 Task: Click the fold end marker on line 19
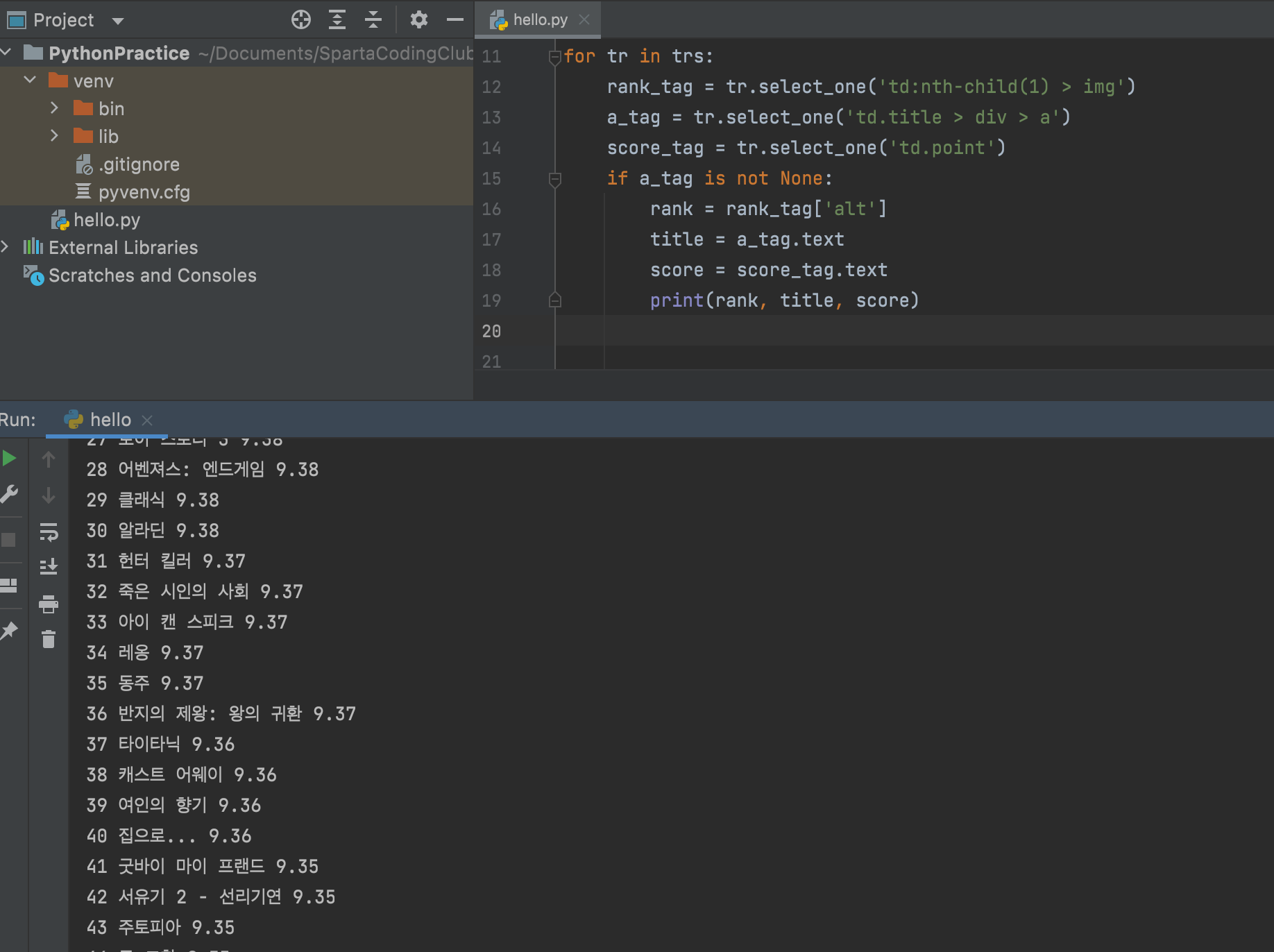[554, 300]
